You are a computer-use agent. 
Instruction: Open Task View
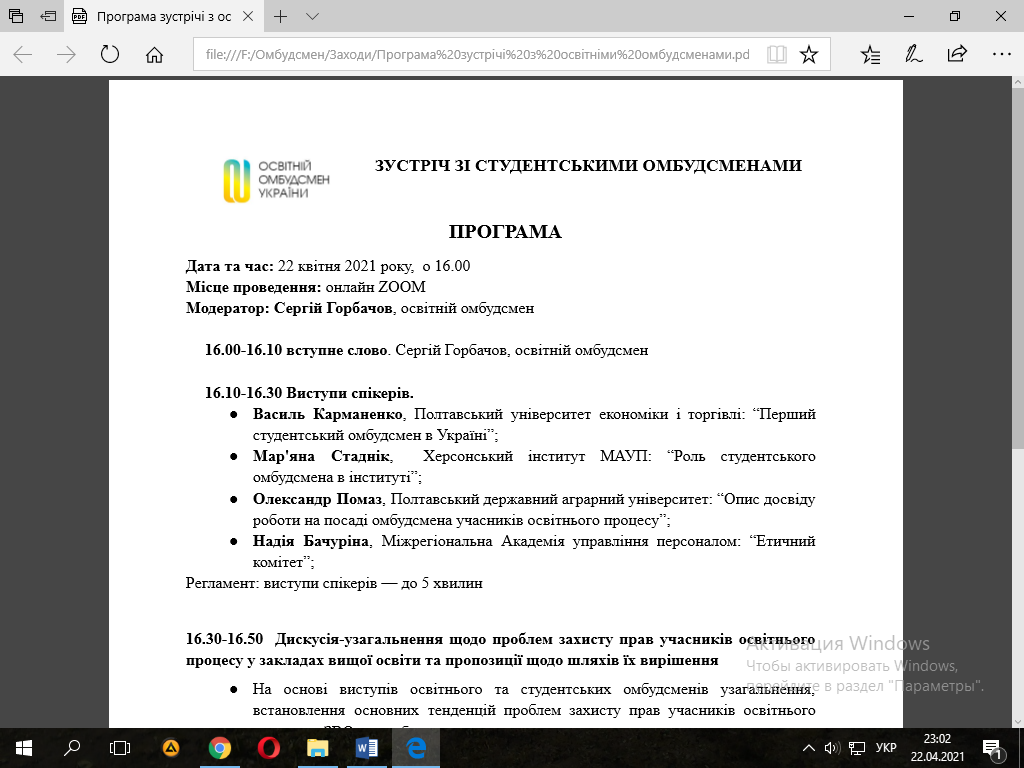tap(120, 747)
